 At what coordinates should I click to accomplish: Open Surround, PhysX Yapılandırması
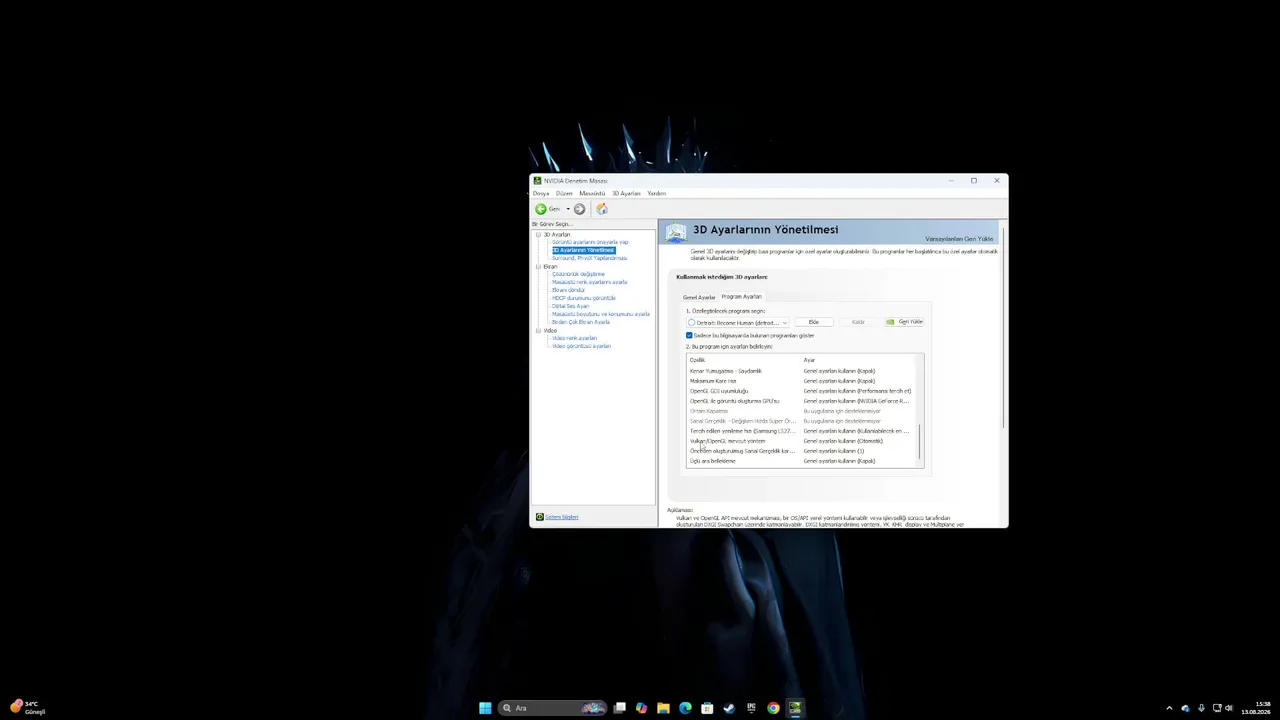pos(589,258)
